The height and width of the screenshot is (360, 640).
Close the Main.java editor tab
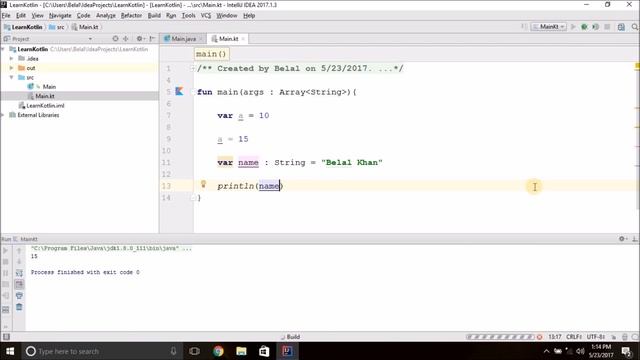coord(200,39)
